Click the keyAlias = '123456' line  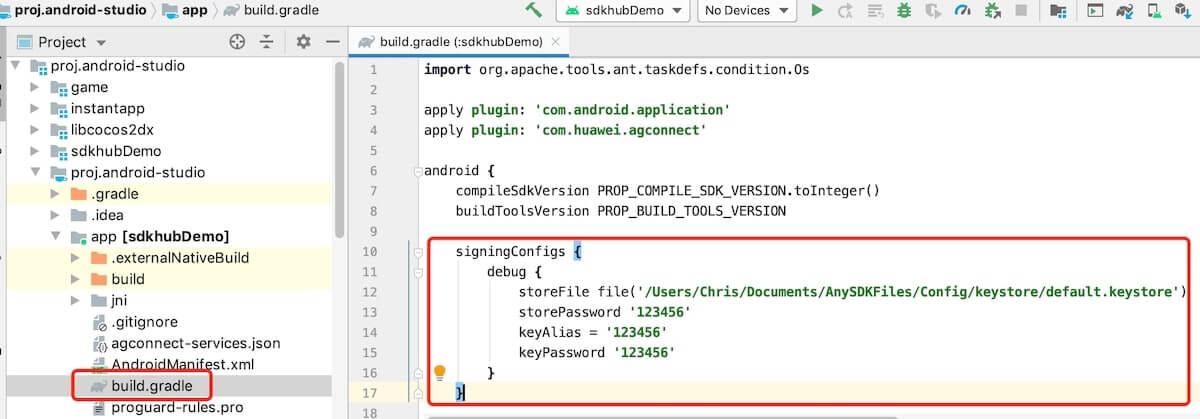tap(593, 332)
